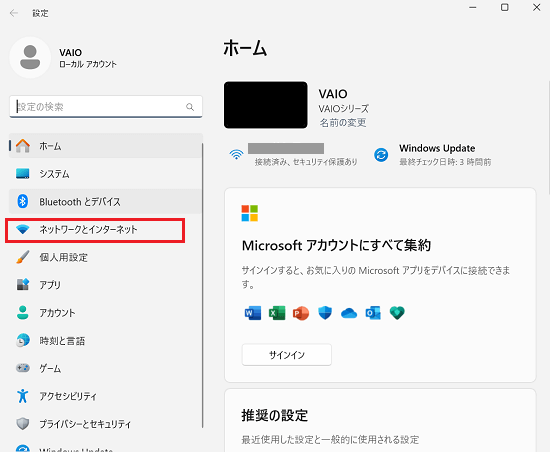Click the Bluetooth icon in sidebar

coord(23,201)
